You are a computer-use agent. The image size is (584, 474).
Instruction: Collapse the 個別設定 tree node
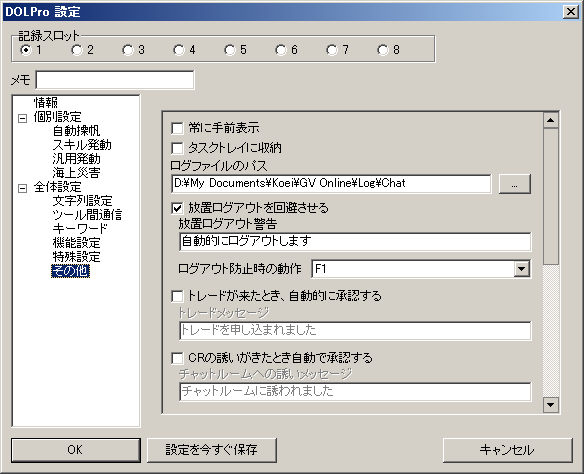pos(23,118)
